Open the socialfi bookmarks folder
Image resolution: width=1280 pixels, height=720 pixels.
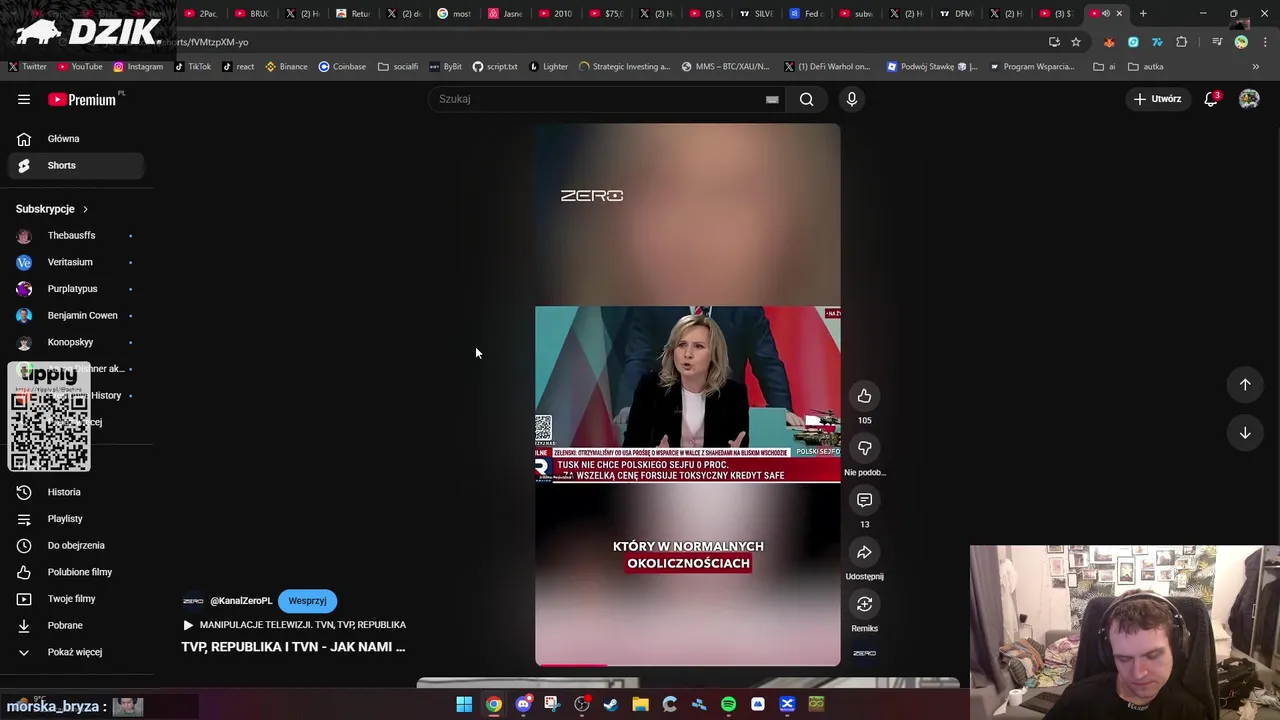[x=398, y=67]
